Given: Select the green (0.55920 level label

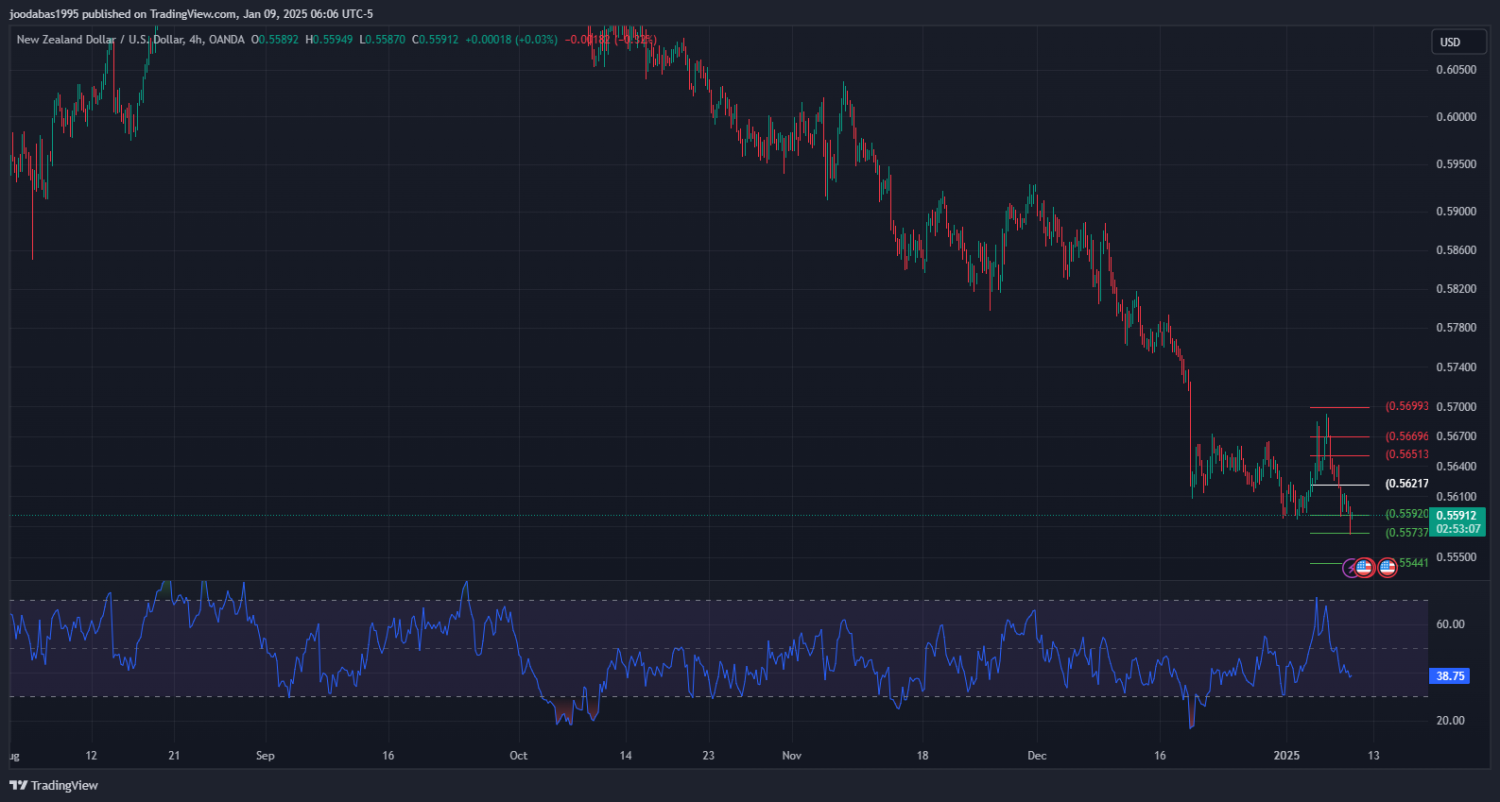Looking at the screenshot, I should (1405, 514).
